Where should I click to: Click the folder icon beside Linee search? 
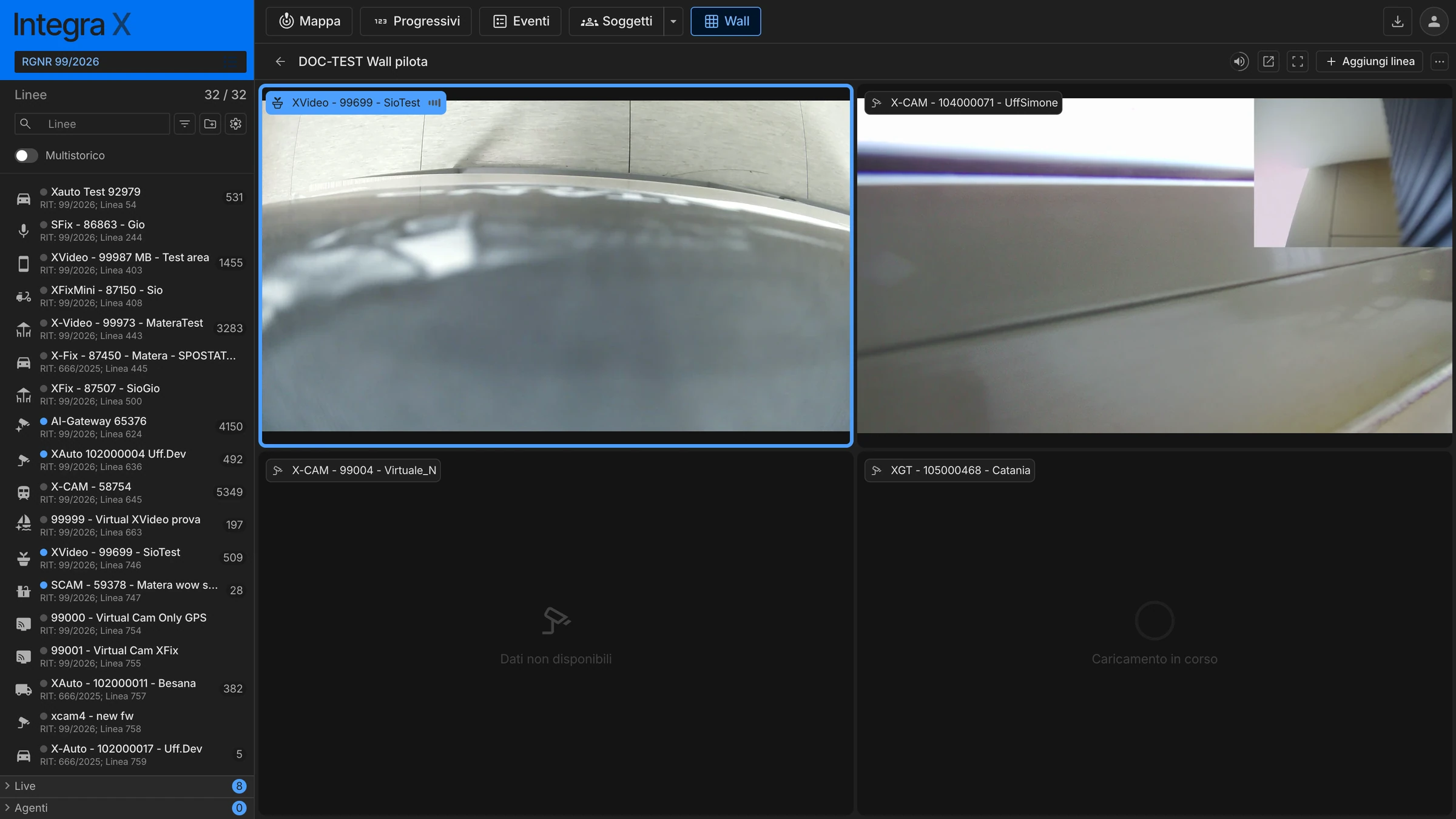210,124
